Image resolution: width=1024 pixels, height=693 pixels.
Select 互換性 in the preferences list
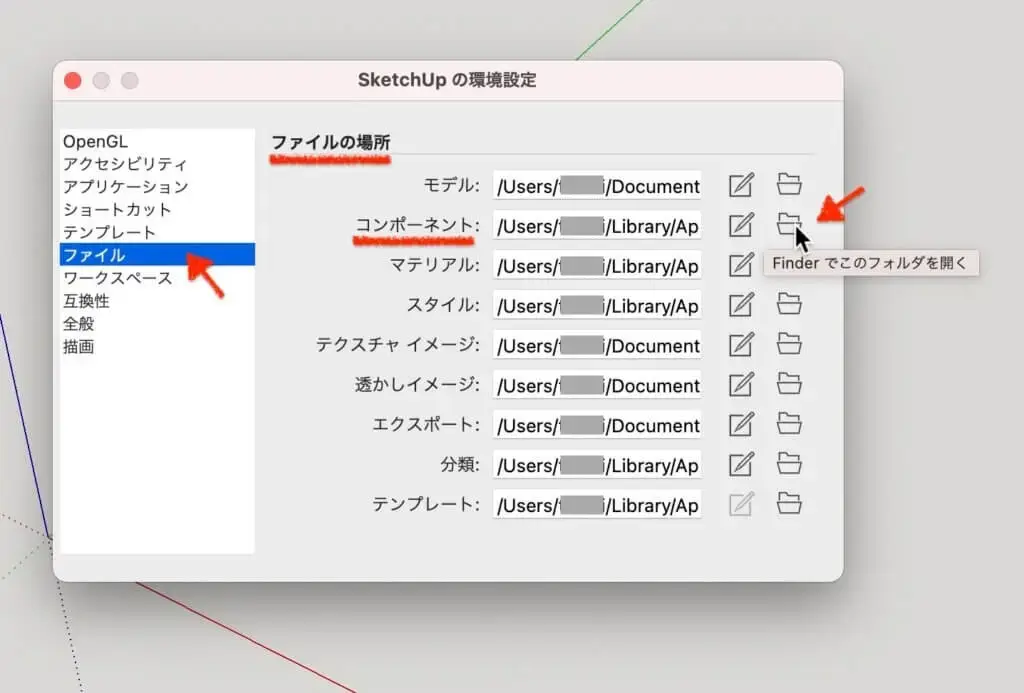(157, 301)
